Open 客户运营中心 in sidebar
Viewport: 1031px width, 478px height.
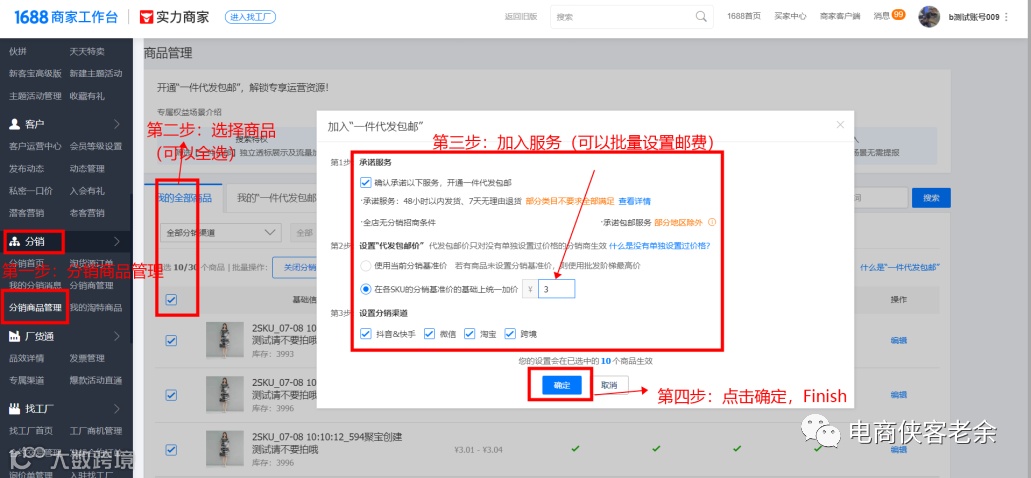36,146
